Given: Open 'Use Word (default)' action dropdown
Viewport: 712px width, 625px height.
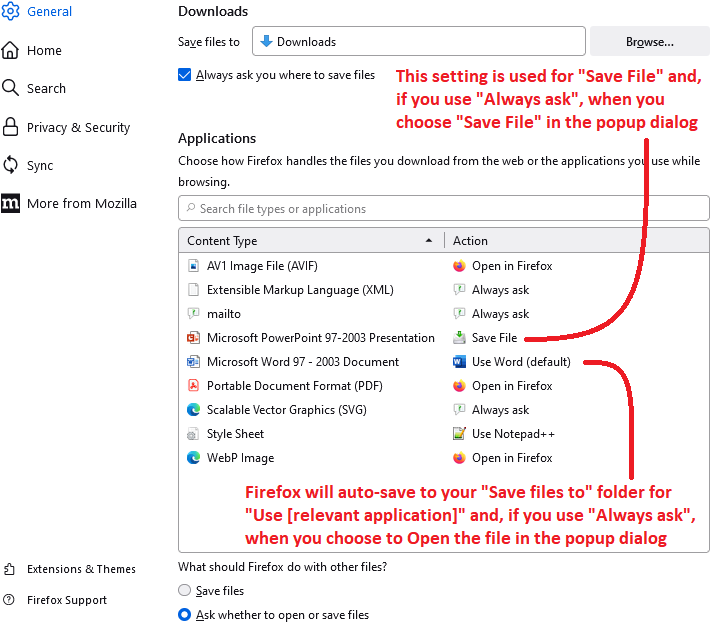Looking at the screenshot, I should [521, 362].
